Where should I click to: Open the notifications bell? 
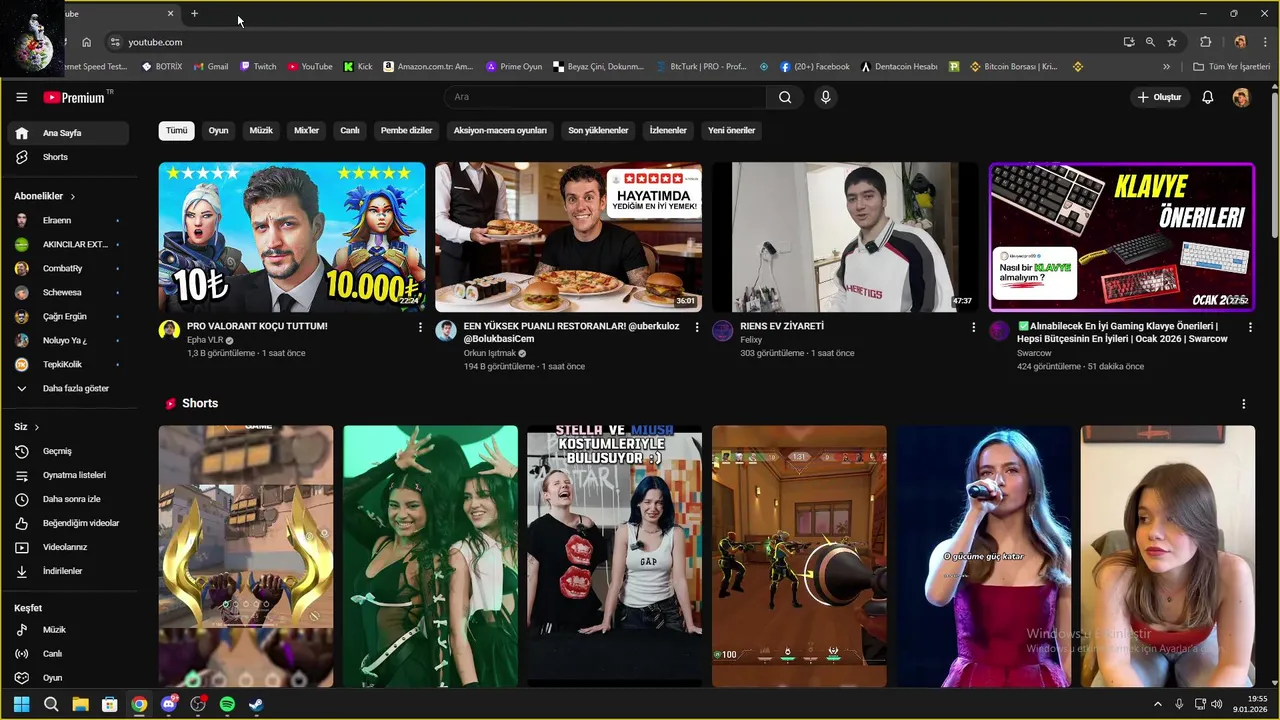point(1207,97)
